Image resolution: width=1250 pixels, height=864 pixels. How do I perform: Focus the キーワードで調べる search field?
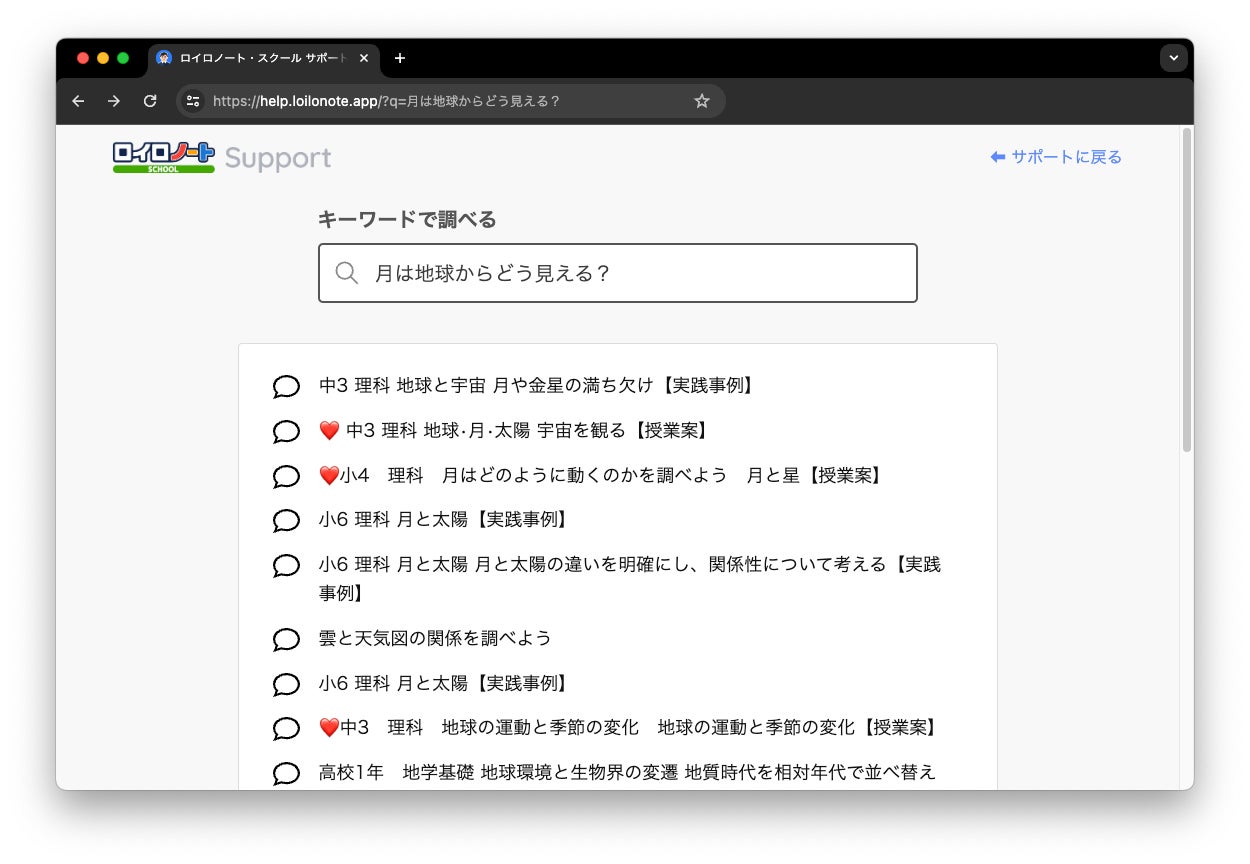coord(617,273)
